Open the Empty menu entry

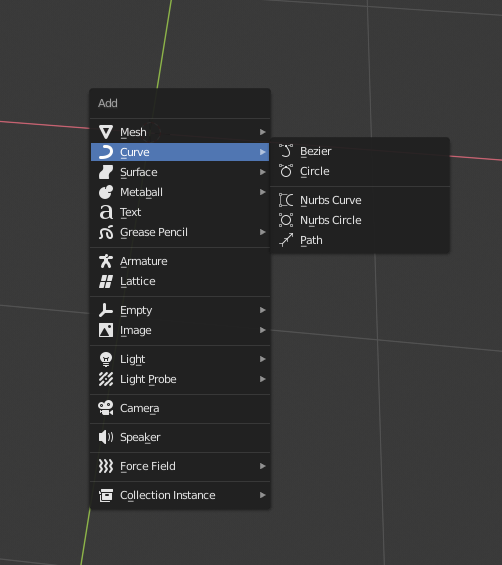180,310
